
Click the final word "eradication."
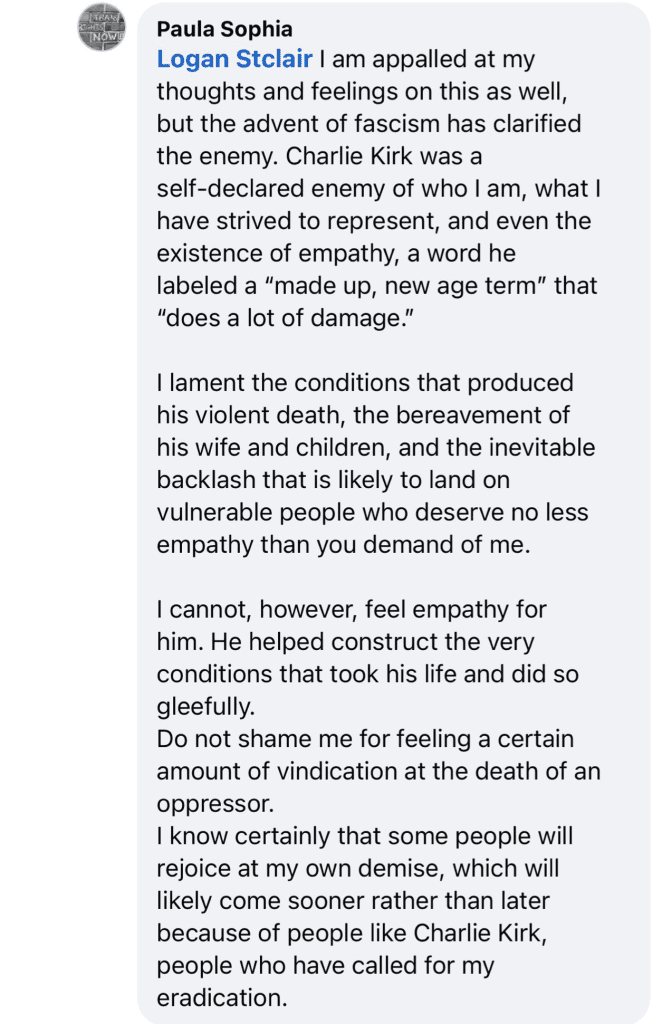217,997
